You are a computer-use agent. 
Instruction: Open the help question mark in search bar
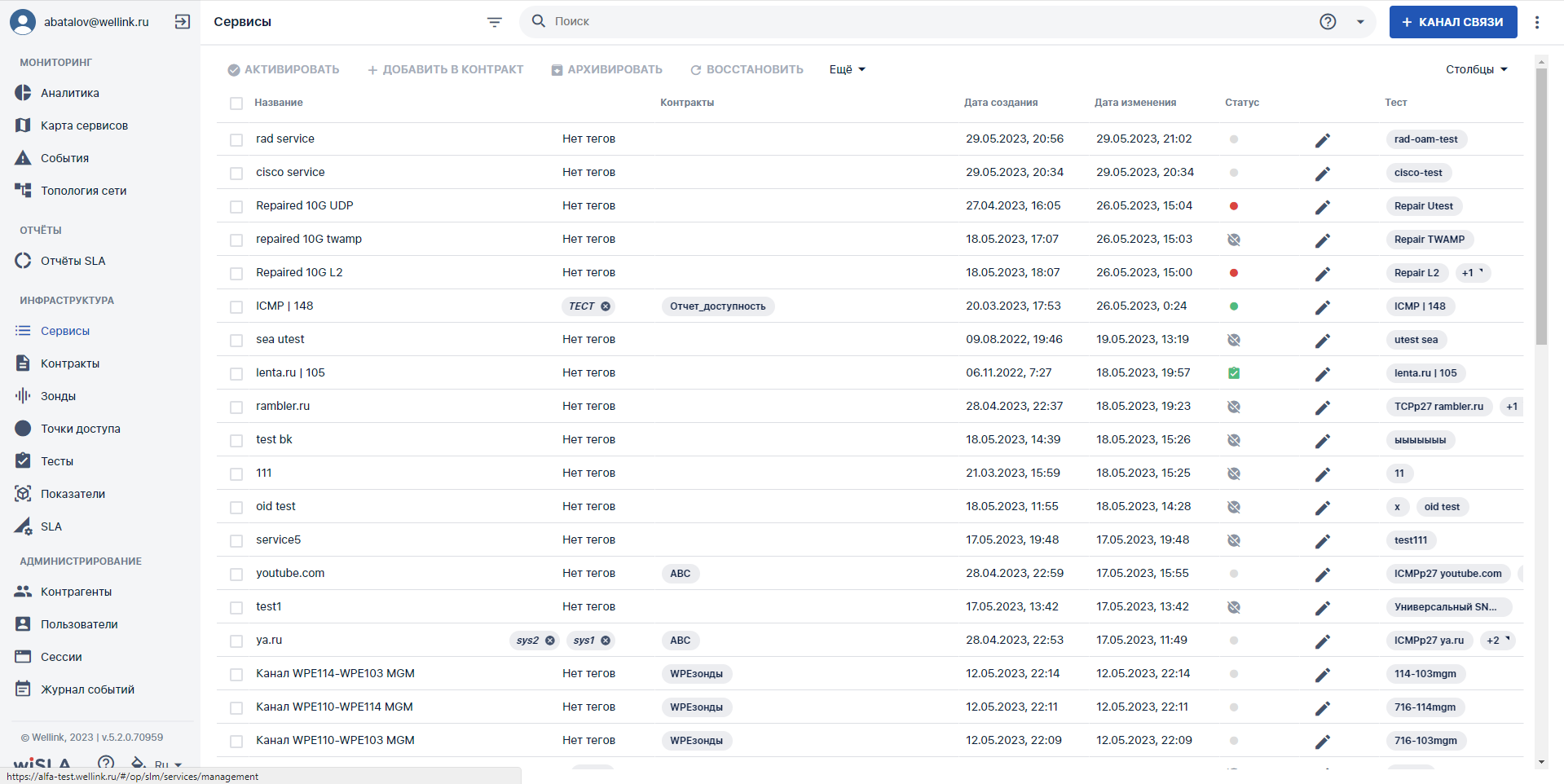click(1328, 22)
